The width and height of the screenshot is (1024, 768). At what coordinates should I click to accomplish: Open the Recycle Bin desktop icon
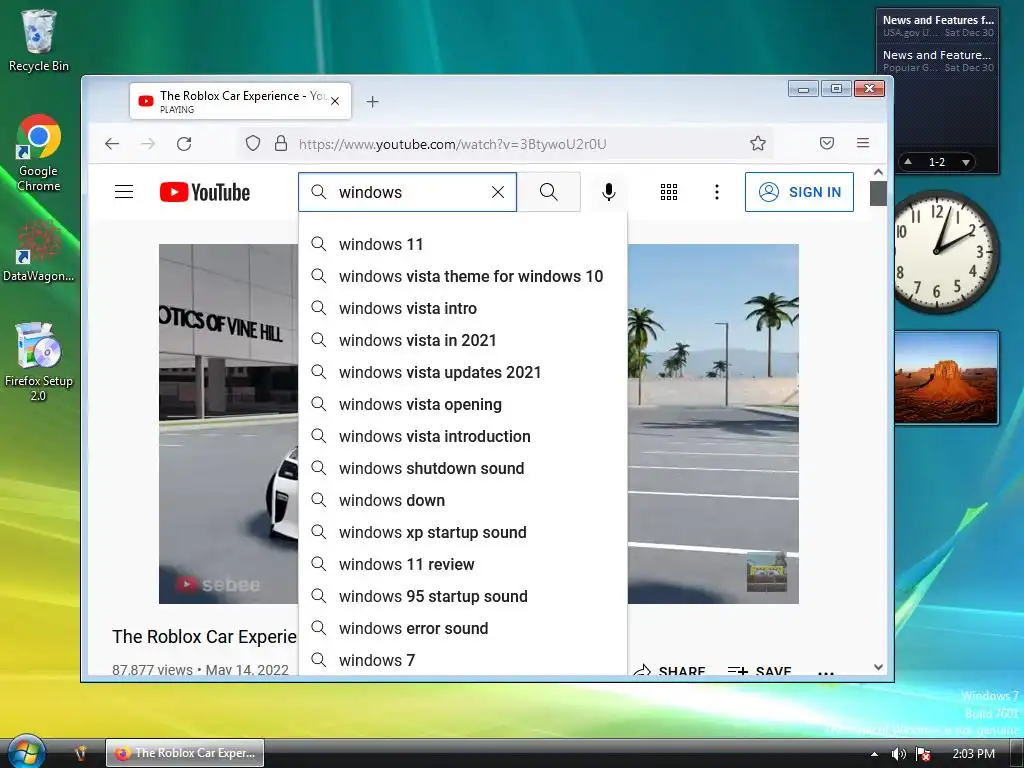pos(39,40)
